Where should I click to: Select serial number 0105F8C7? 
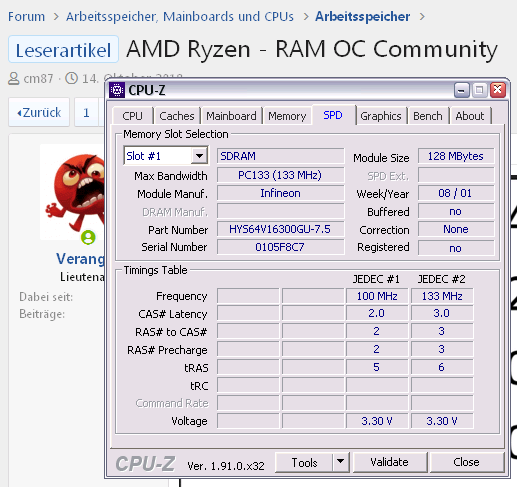[x=280, y=247]
